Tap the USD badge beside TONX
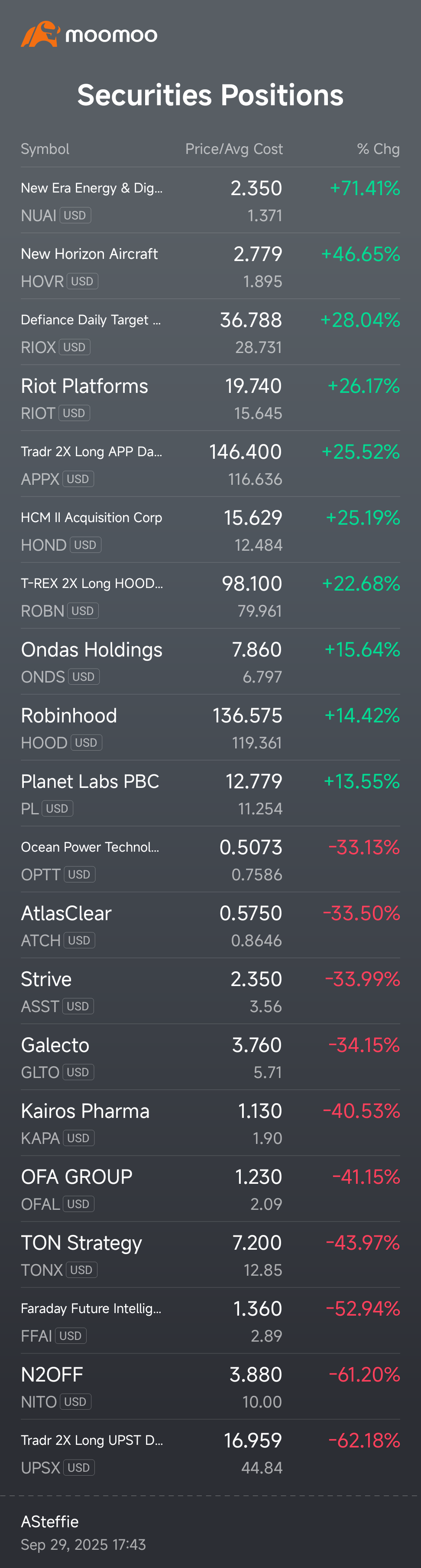Image resolution: width=421 pixels, height=1568 pixels. click(x=81, y=1270)
